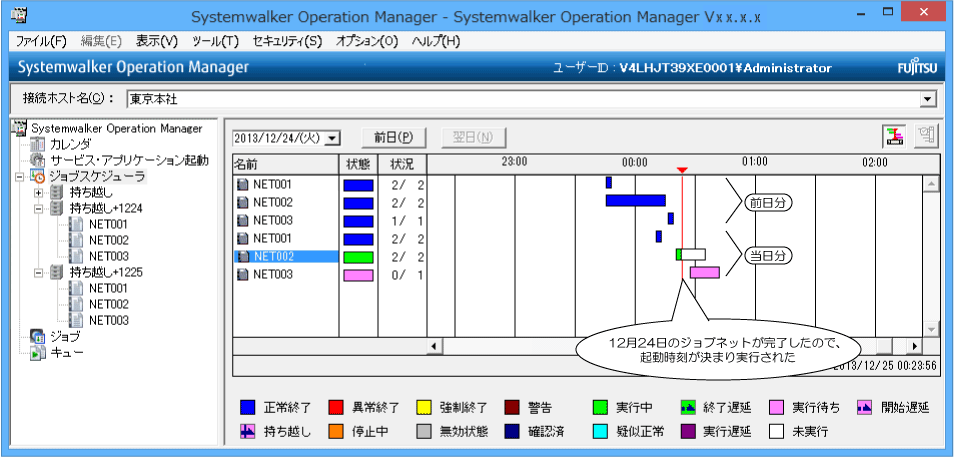Click the 異常終了 red legend swatch
The image size is (954, 457).
[336, 408]
